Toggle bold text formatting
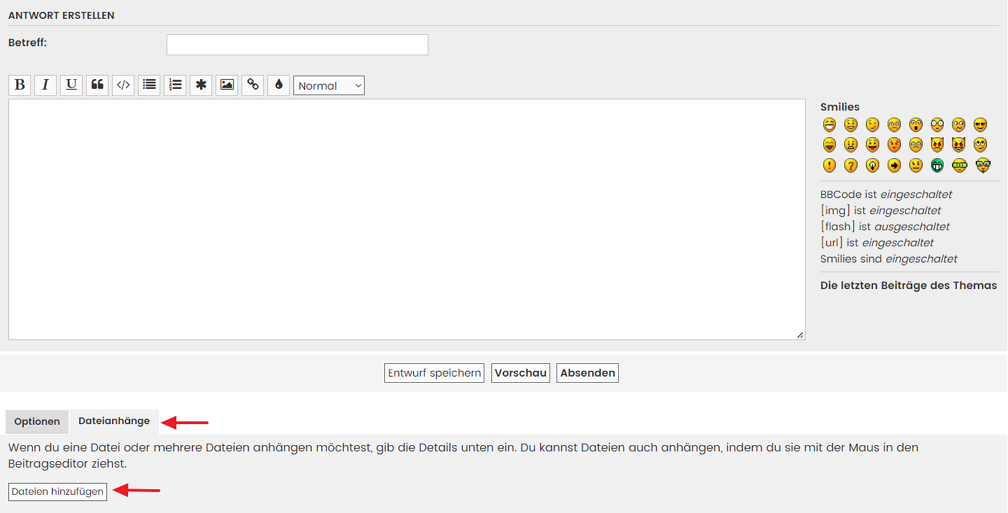Viewport: 1008px width, 513px height. (x=19, y=85)
